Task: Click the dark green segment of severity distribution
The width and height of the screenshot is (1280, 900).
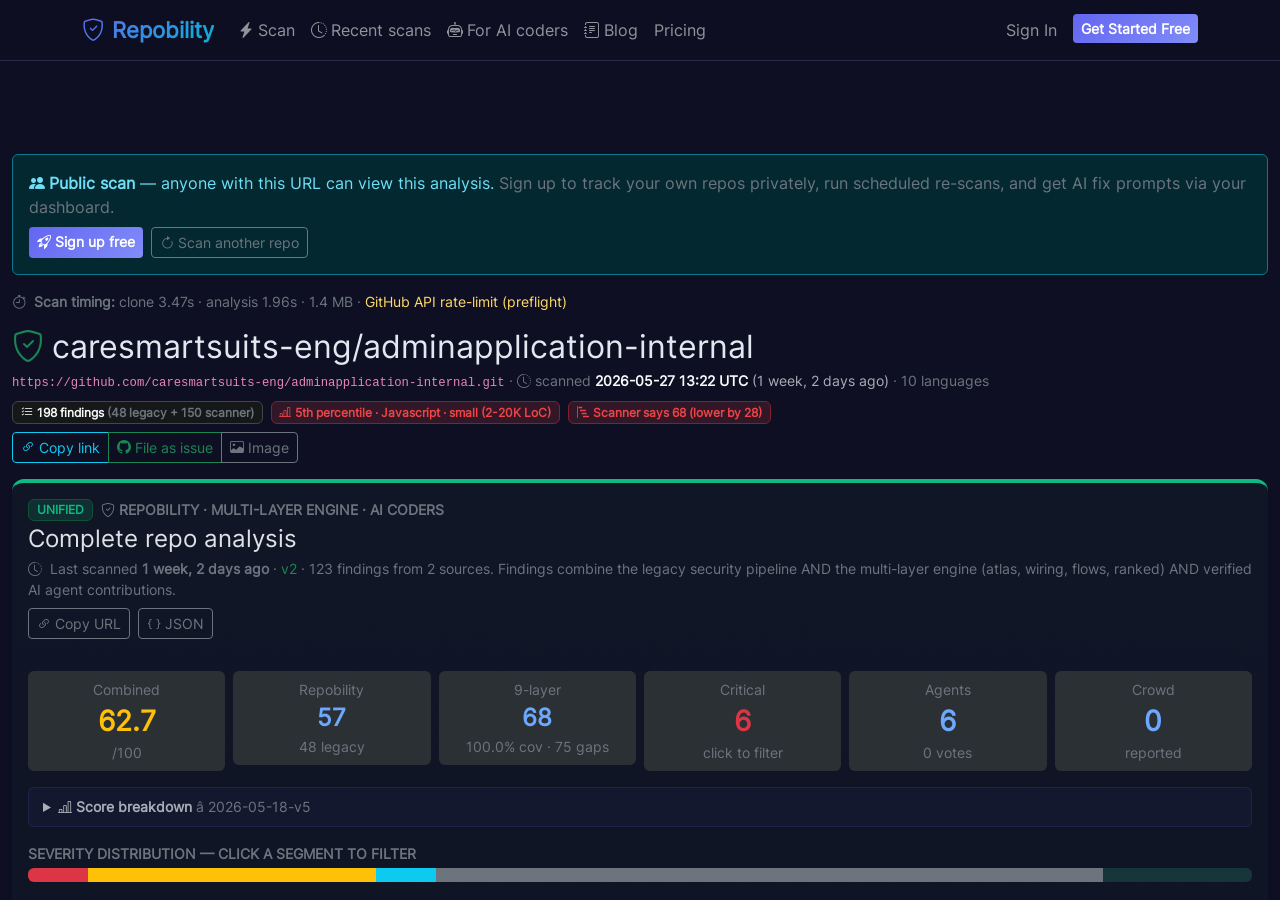Action: point(1177,875)
